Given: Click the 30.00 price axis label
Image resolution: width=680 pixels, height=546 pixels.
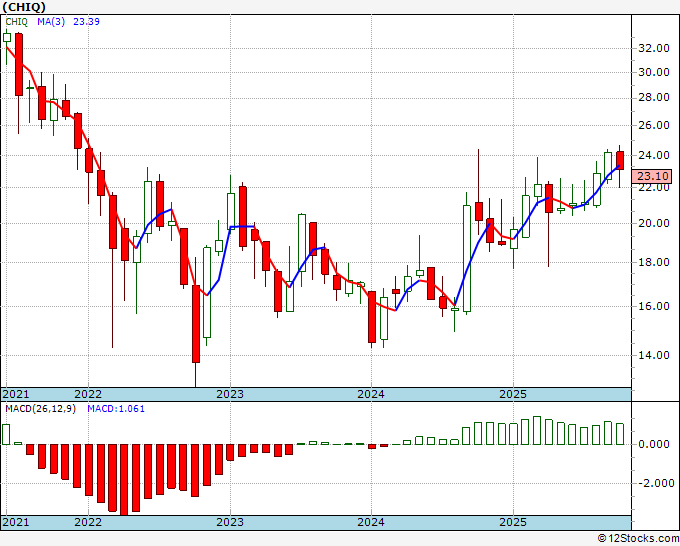Looking at the screenshot, I should click(654, 72).
